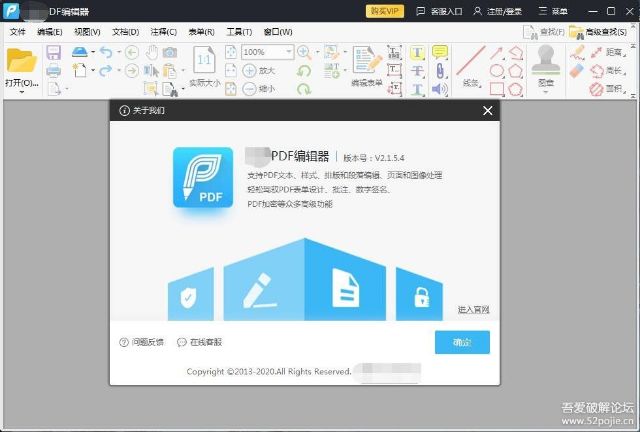The width and height of the screenshot is (640, 432).
Task: Click the magnifier zoom-in tool icon
Action: click(x=304, y=52)
